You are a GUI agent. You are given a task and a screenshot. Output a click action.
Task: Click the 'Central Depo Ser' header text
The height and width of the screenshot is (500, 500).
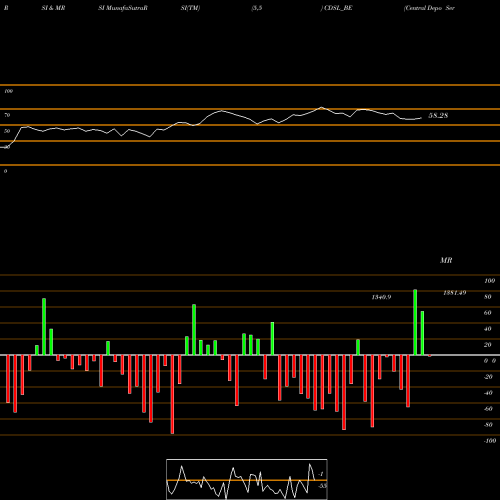pyautogui.click(x=429, y=8)
